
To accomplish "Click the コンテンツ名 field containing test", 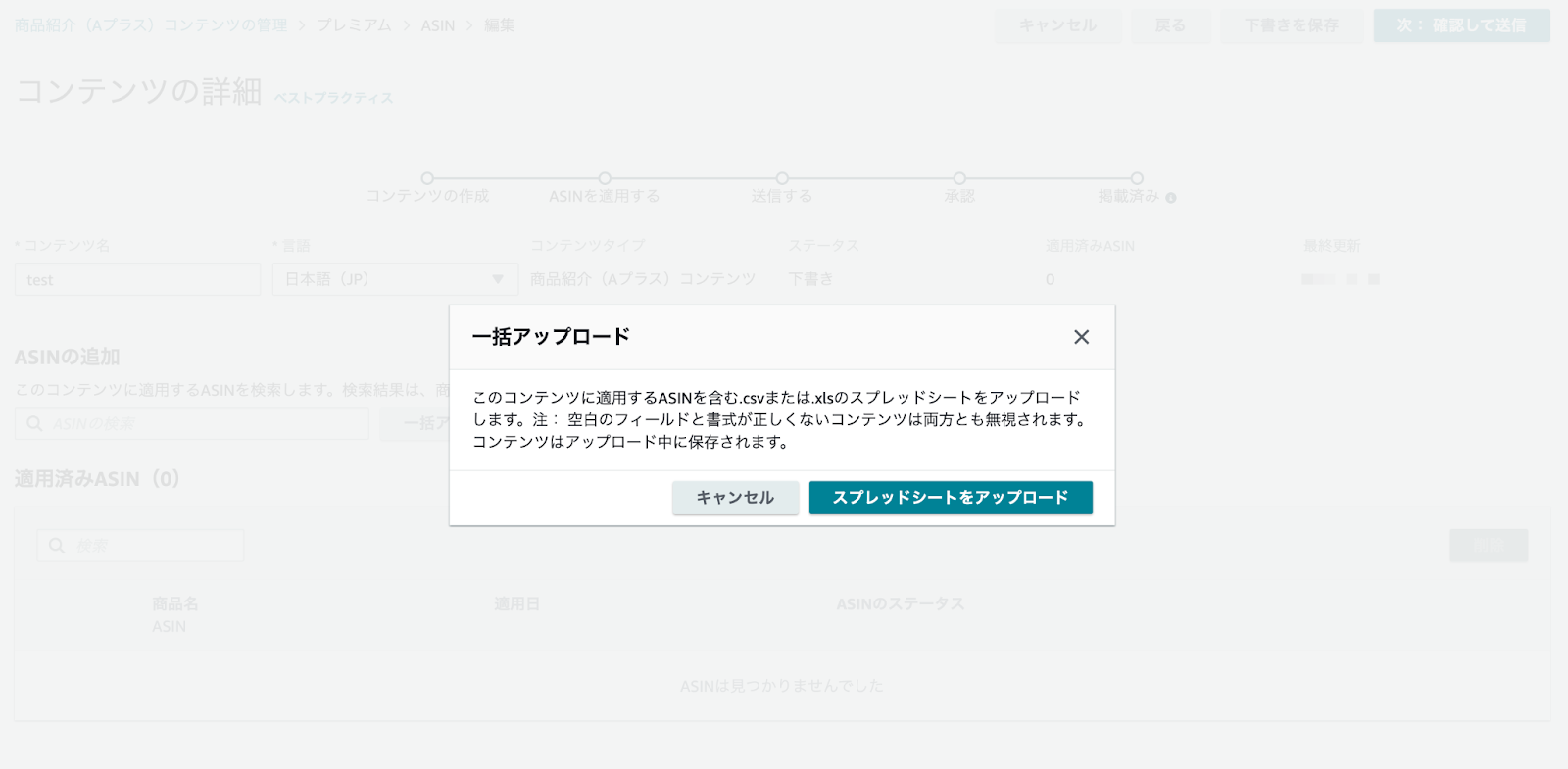I will pyautogui.click(x=137, y=279).
